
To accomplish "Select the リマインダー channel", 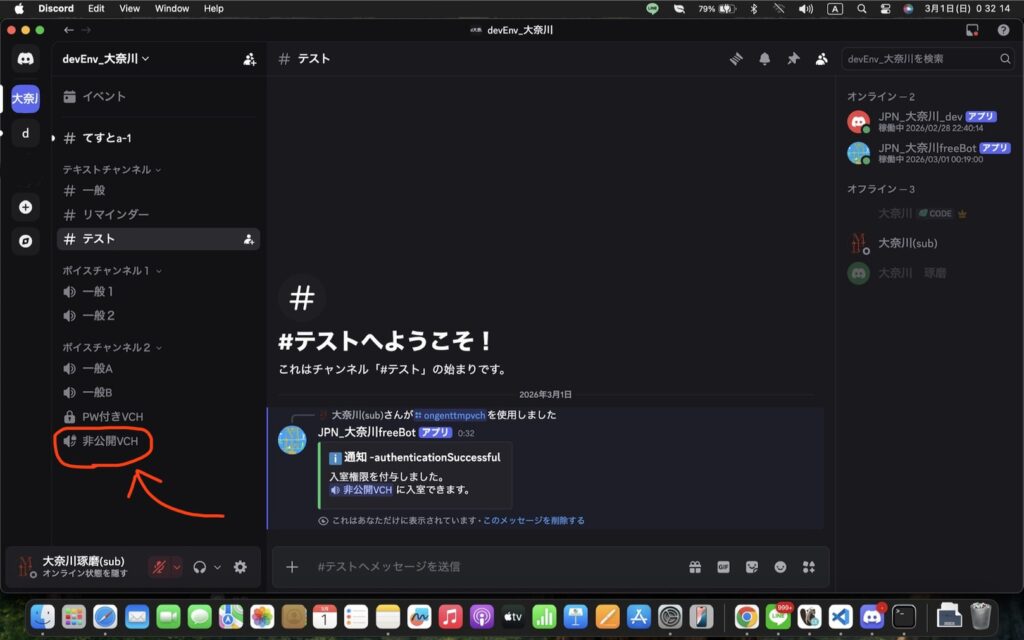I will 115,215.
